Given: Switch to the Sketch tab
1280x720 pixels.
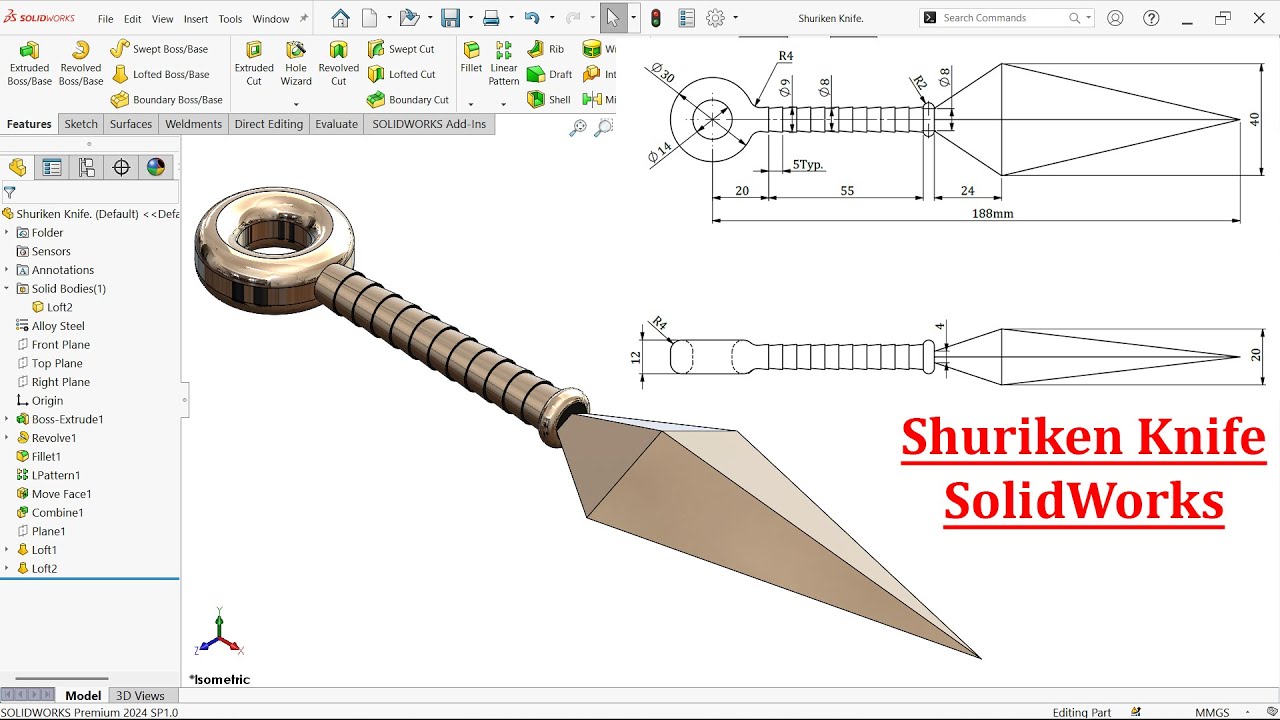Looking at the screenshot, I should (x=81, y=124).
